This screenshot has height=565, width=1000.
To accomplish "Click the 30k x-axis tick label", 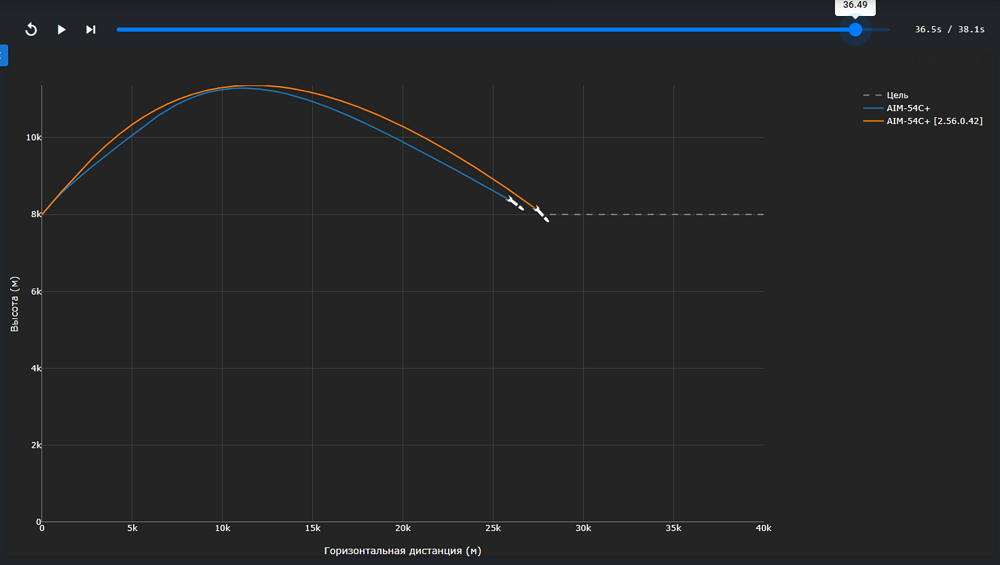I will [583, 528].
